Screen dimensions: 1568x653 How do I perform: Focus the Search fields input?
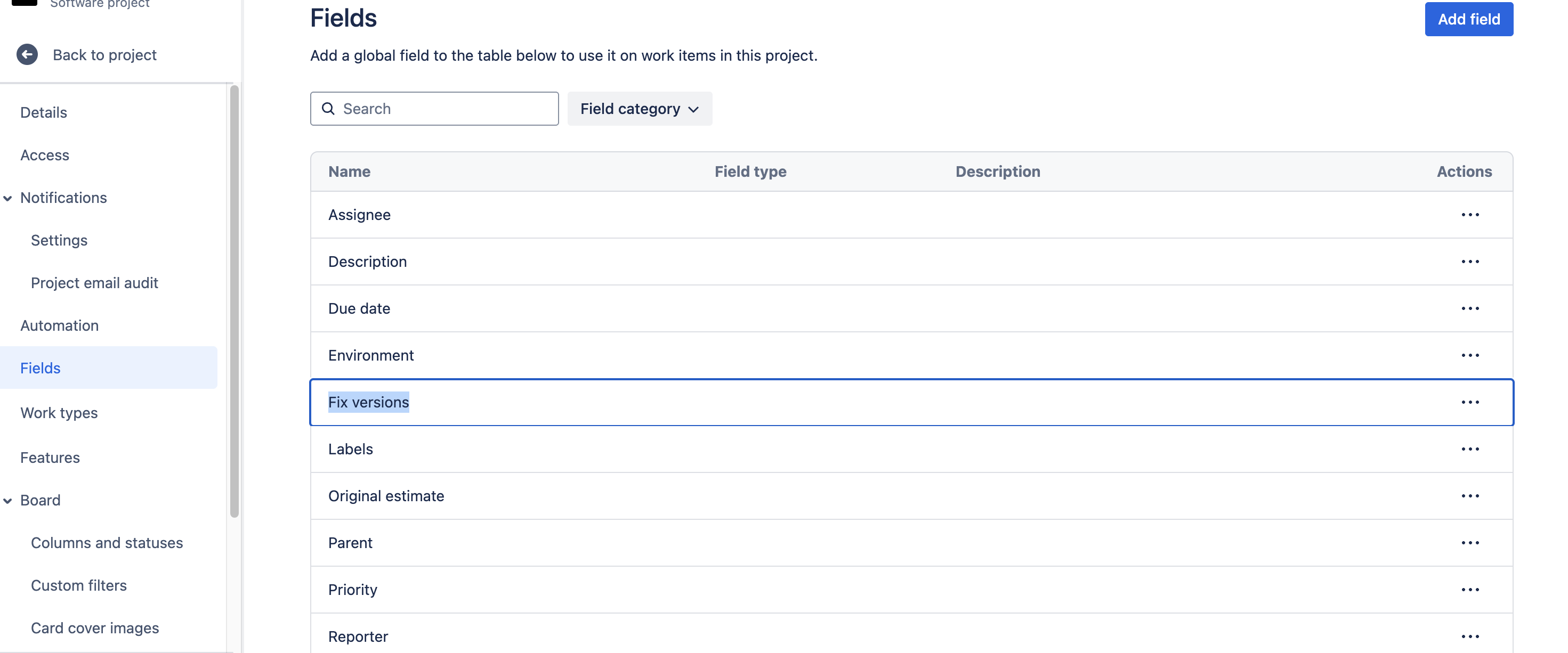434,109
